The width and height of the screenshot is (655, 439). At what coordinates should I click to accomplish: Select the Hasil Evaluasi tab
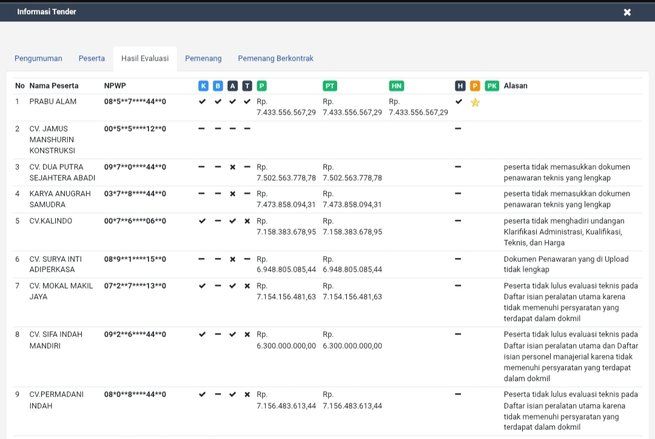click(144, 59)
